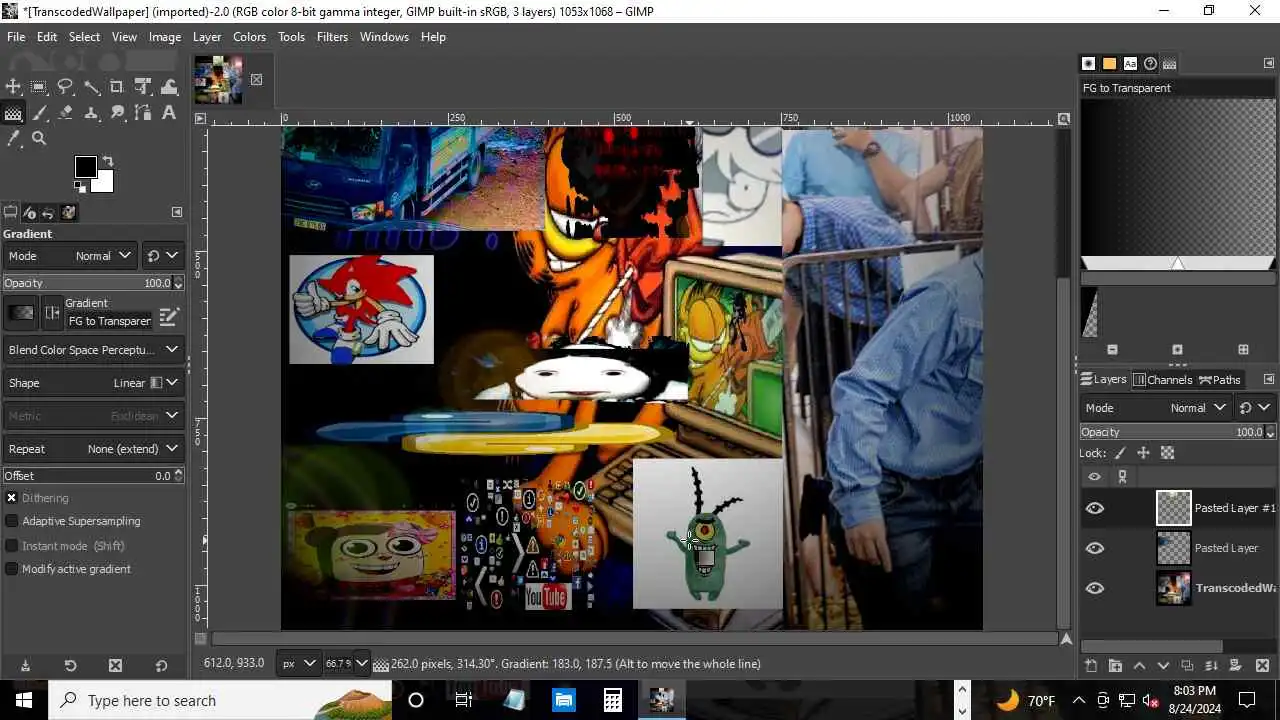Save tool preset icon at bottom

point(25,665)
